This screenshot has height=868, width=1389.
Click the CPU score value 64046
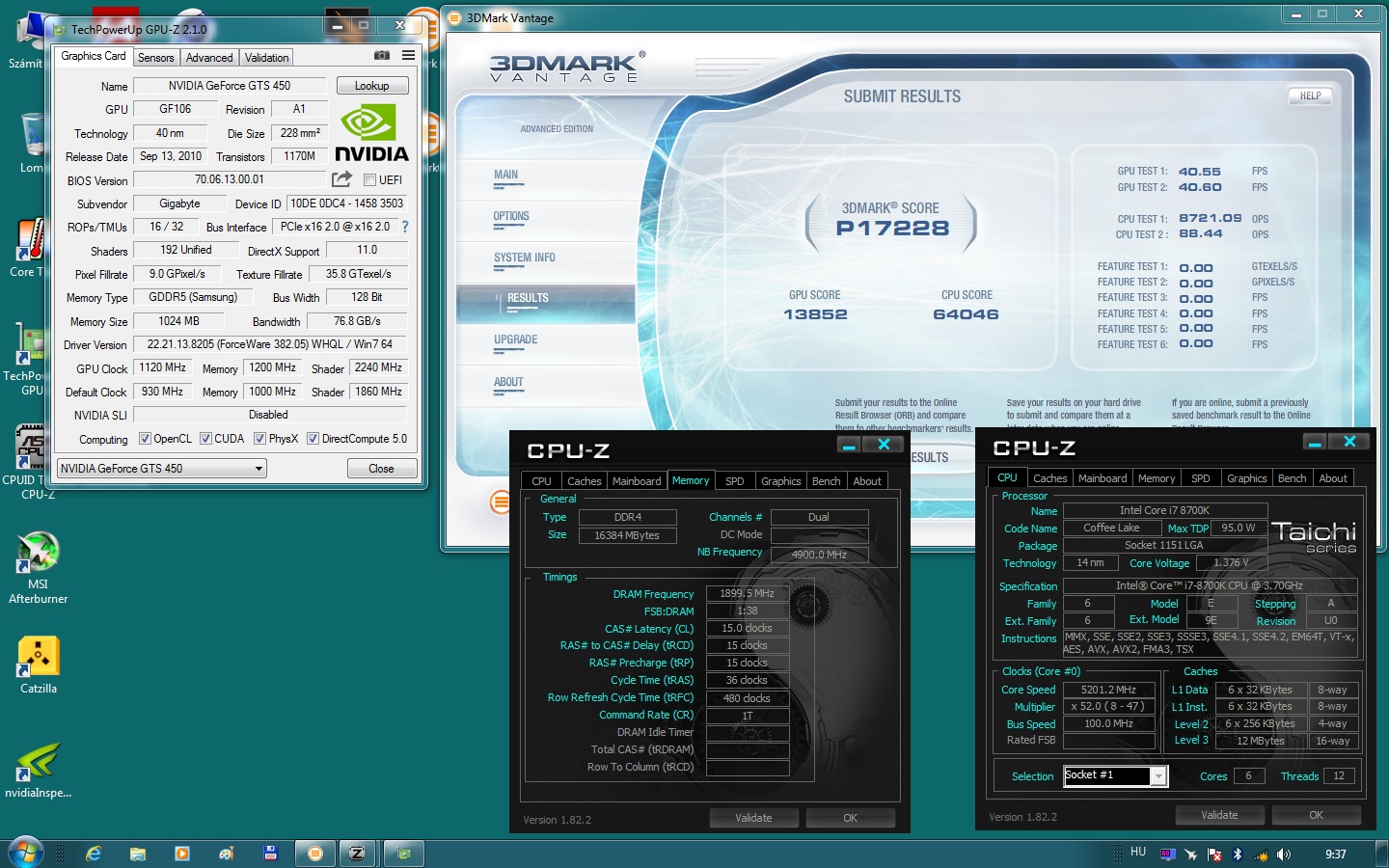[x=966, y=314]
